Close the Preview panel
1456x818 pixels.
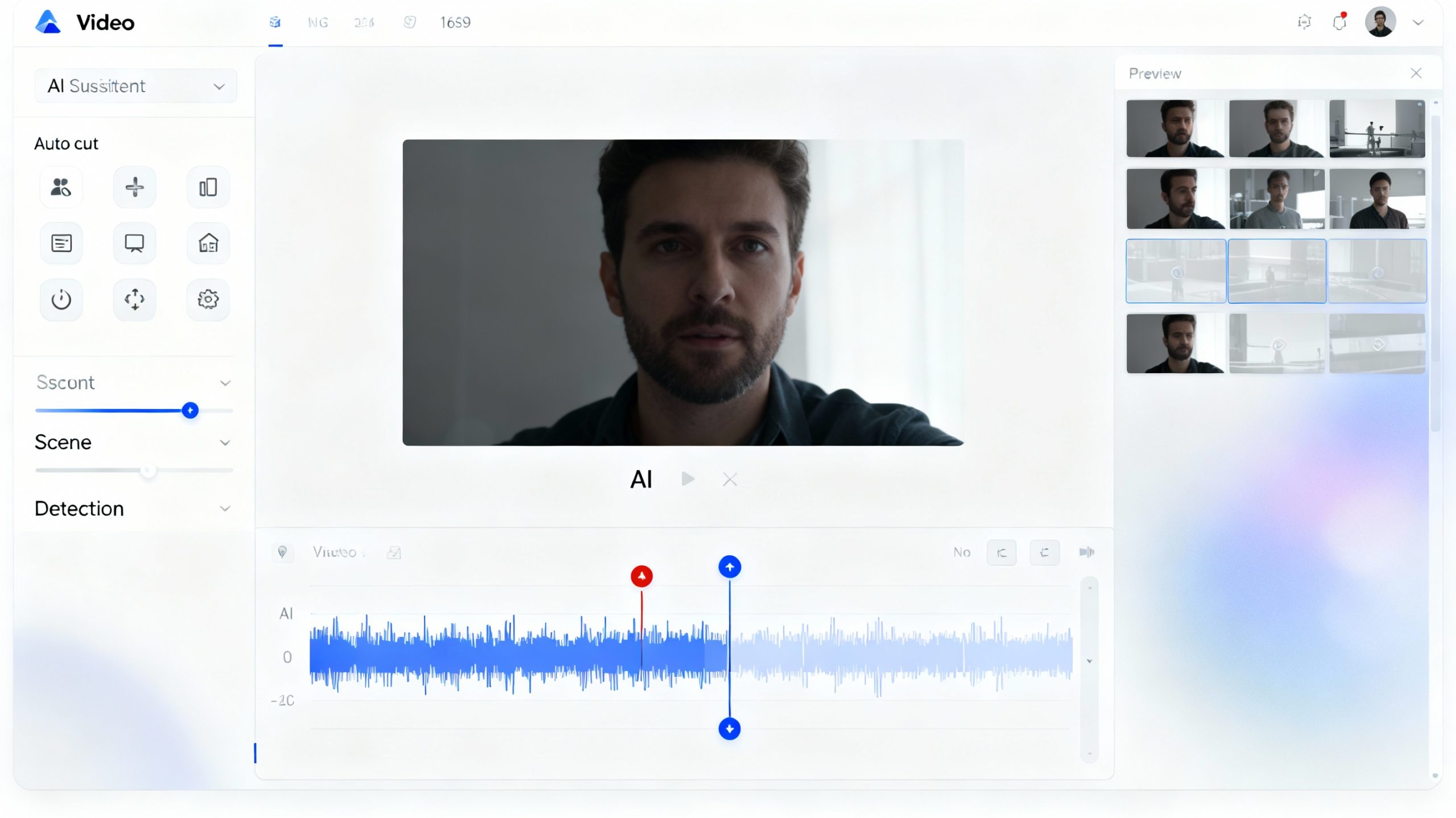coord(1417,73)
